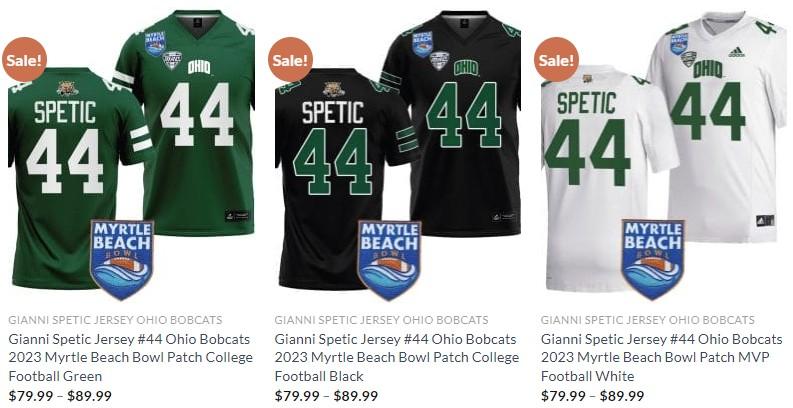Click Myrtle Beach Bowl patch on green product
Viewport: 793px width, 408px height.
pos(122,260)
